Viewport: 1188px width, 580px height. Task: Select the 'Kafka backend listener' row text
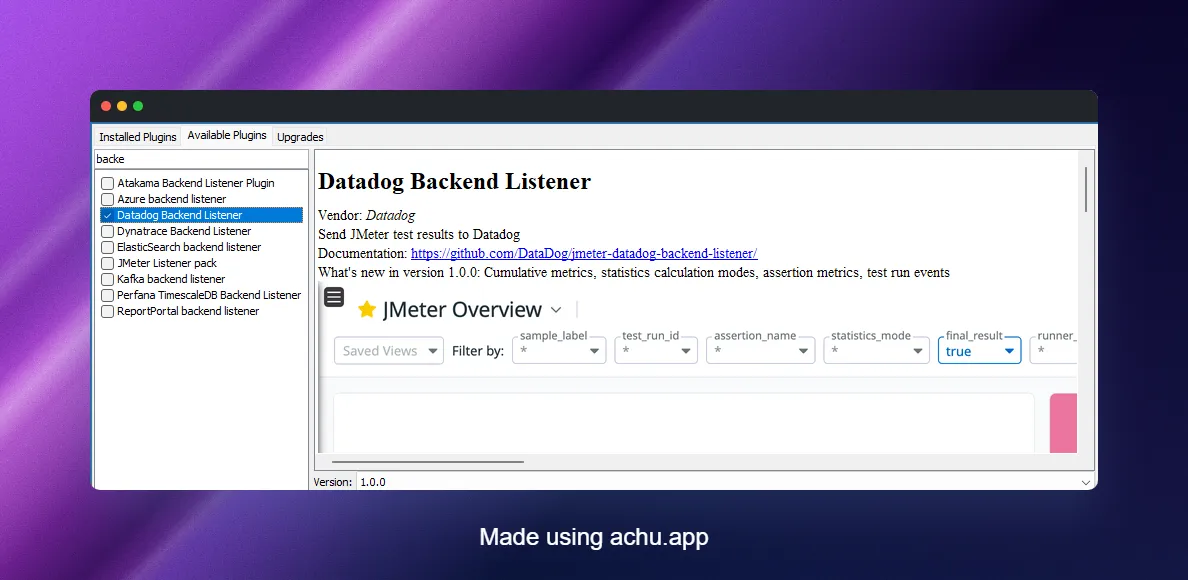(x=170, y=279)
